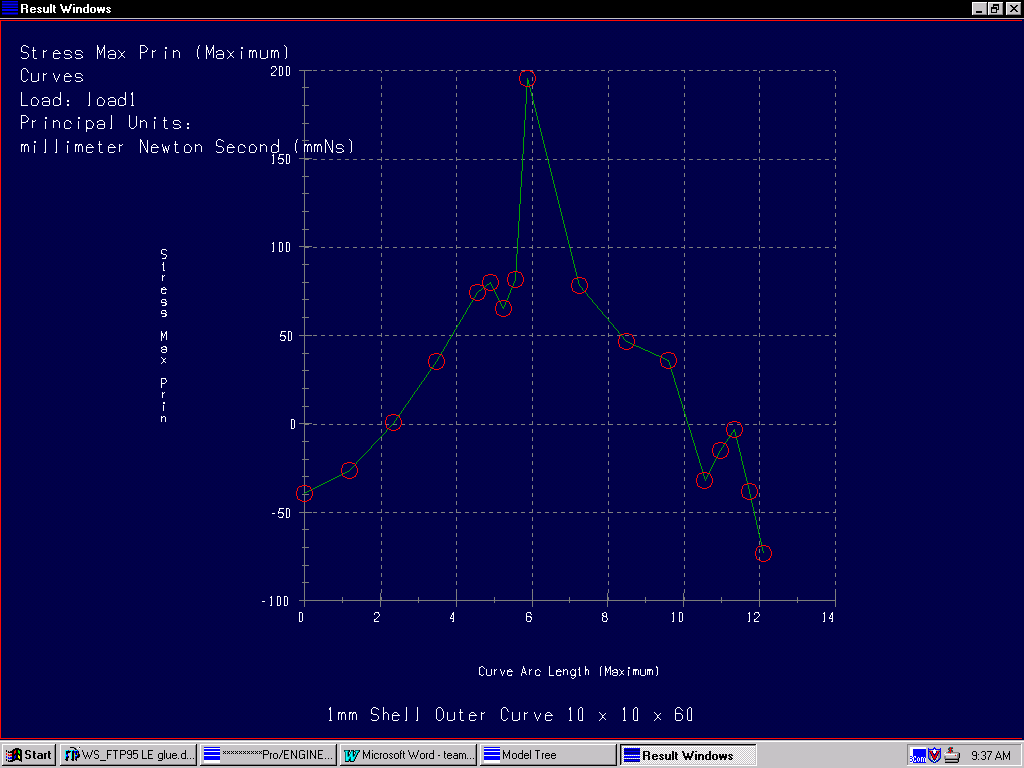Switch to WS_FTP95 LE taskbar window

tap(129, 755)
